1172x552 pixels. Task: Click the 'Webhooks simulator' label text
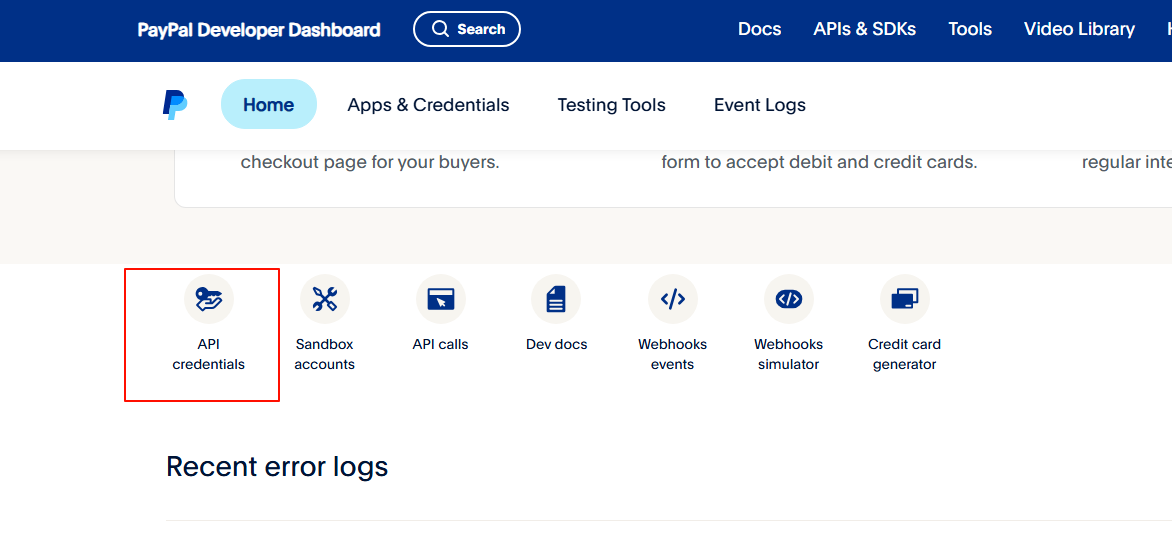tap(789, 355)
